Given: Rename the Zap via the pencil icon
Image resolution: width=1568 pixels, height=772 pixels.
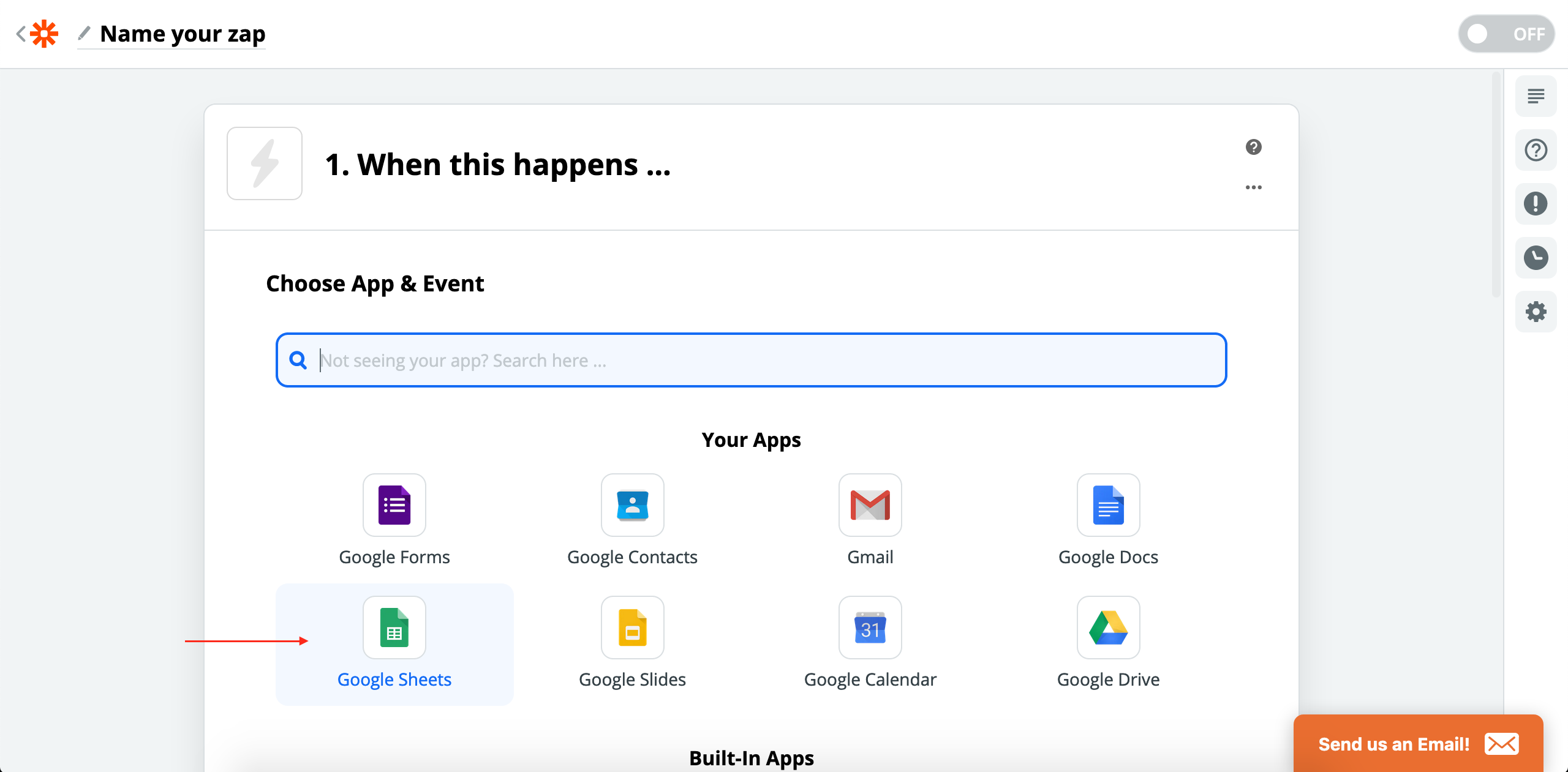Looking at the screenshot, I should (85, 34).
